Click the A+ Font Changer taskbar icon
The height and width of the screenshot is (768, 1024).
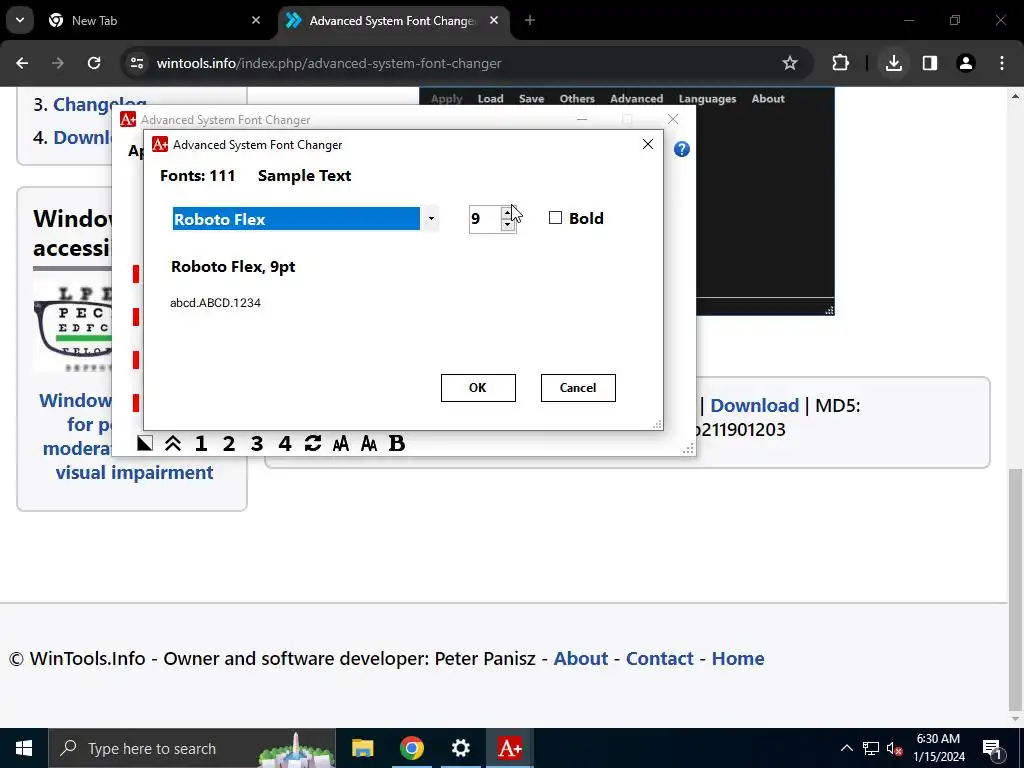(509, 748)
